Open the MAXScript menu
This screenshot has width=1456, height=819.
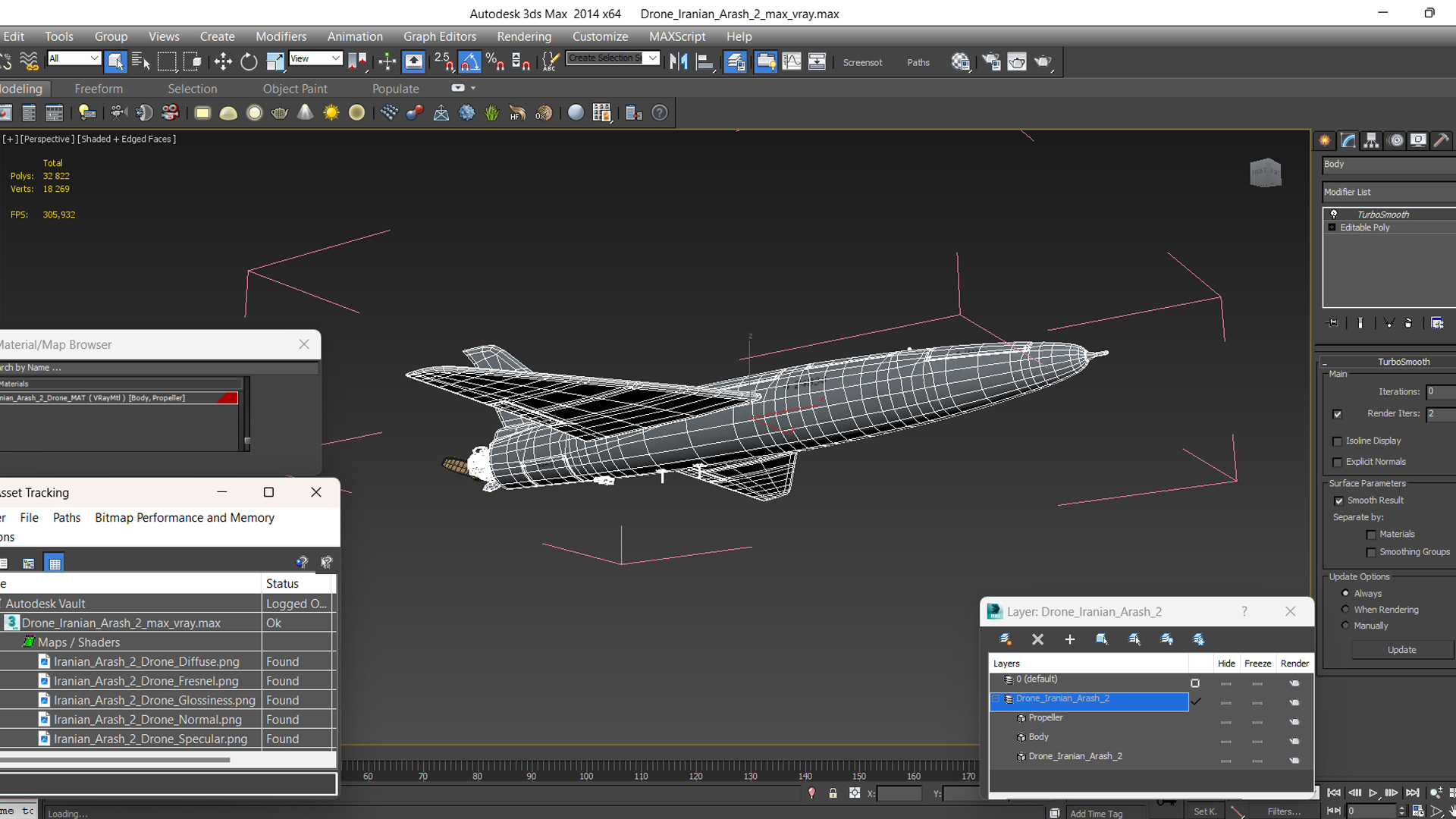pyautogui.click(x=677, y=36)
